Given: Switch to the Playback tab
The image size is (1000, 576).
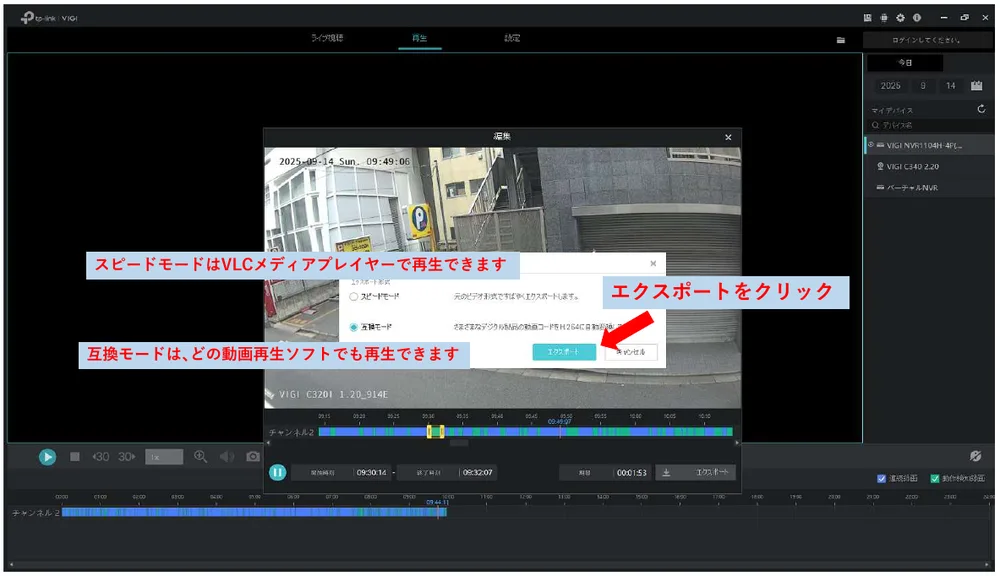Looking at the screenshot, I should [x=419, y=38].
